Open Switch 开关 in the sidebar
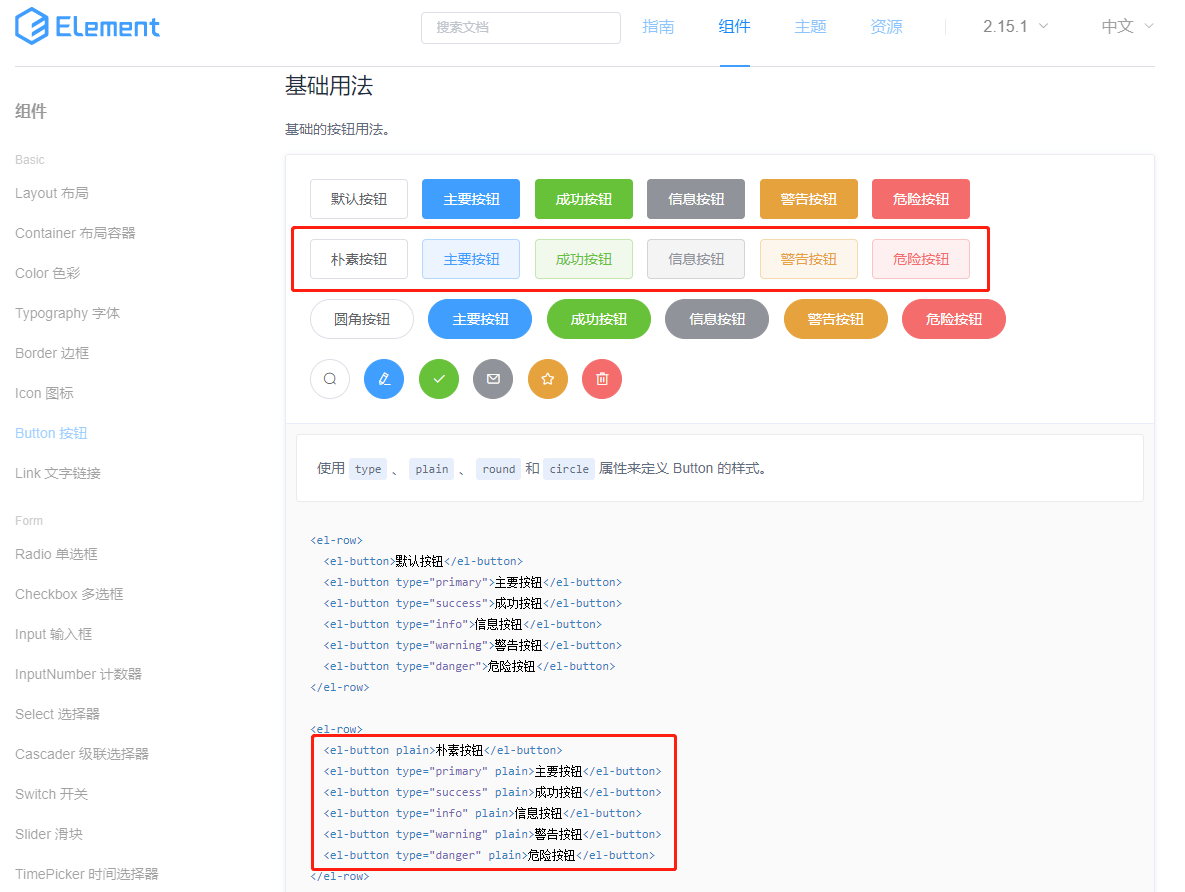The image size is (1185, 892). point(51,794)
